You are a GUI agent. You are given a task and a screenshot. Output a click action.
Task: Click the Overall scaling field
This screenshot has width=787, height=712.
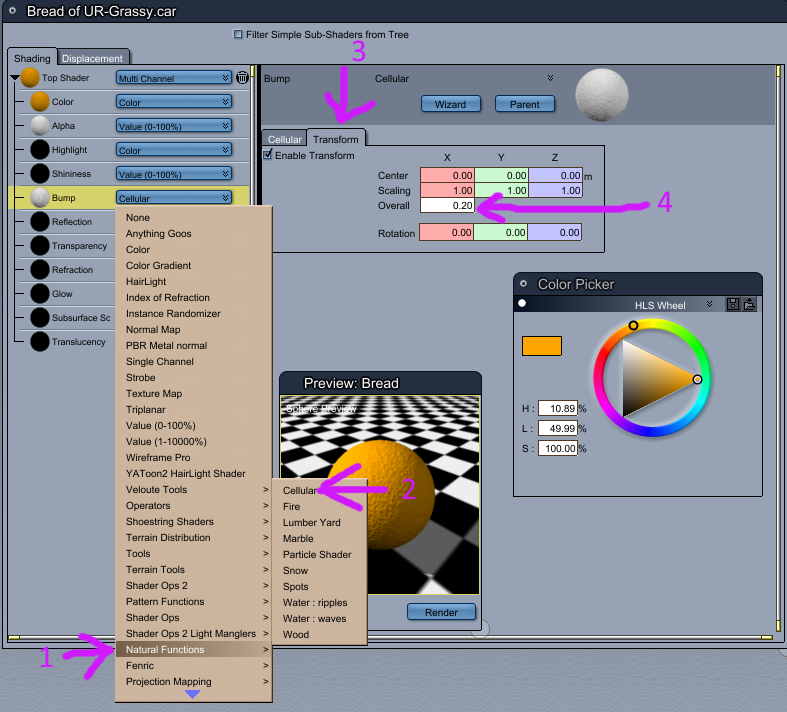click(447, 205)
